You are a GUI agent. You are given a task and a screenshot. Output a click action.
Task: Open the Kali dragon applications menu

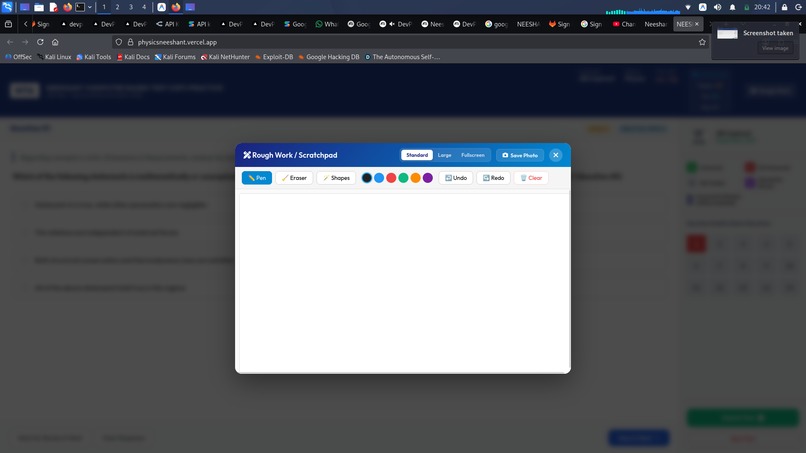(x=7, y=7)
